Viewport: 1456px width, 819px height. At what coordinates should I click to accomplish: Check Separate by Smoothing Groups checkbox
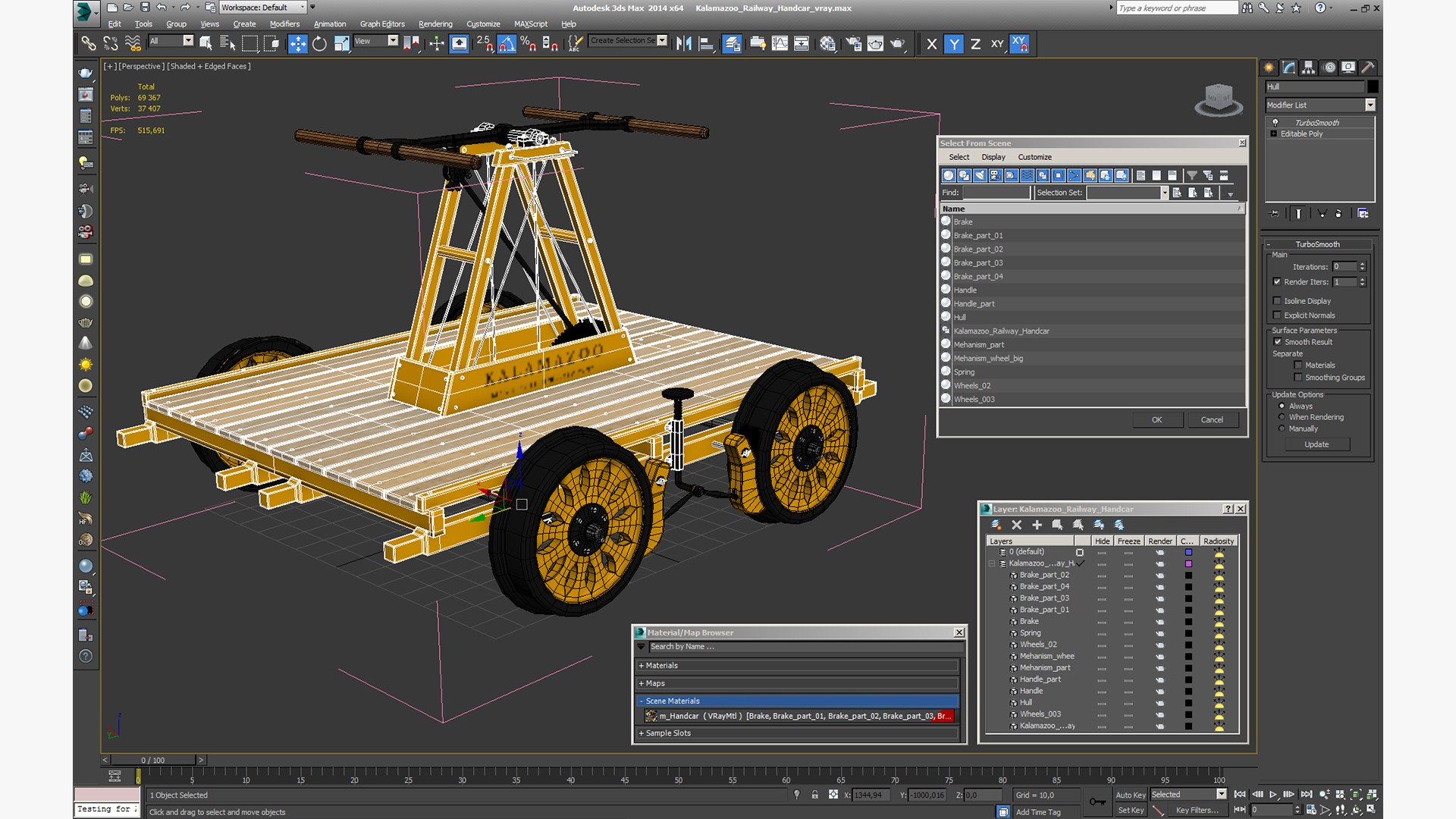(x=1298, y=378)
